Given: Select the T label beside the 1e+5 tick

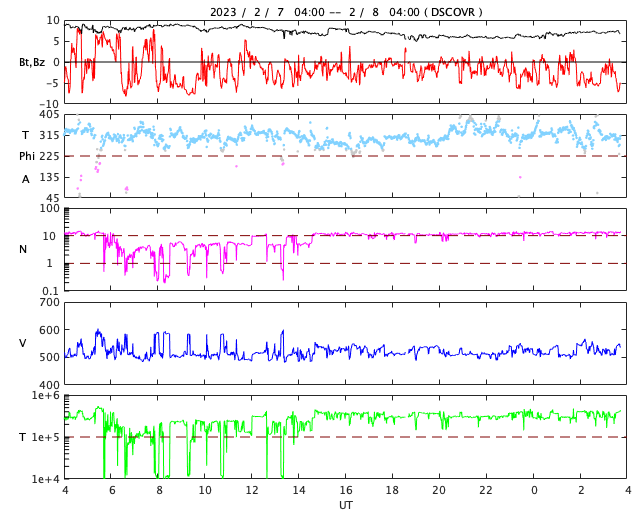Looking at the screenshot, I should click(22, 437).
